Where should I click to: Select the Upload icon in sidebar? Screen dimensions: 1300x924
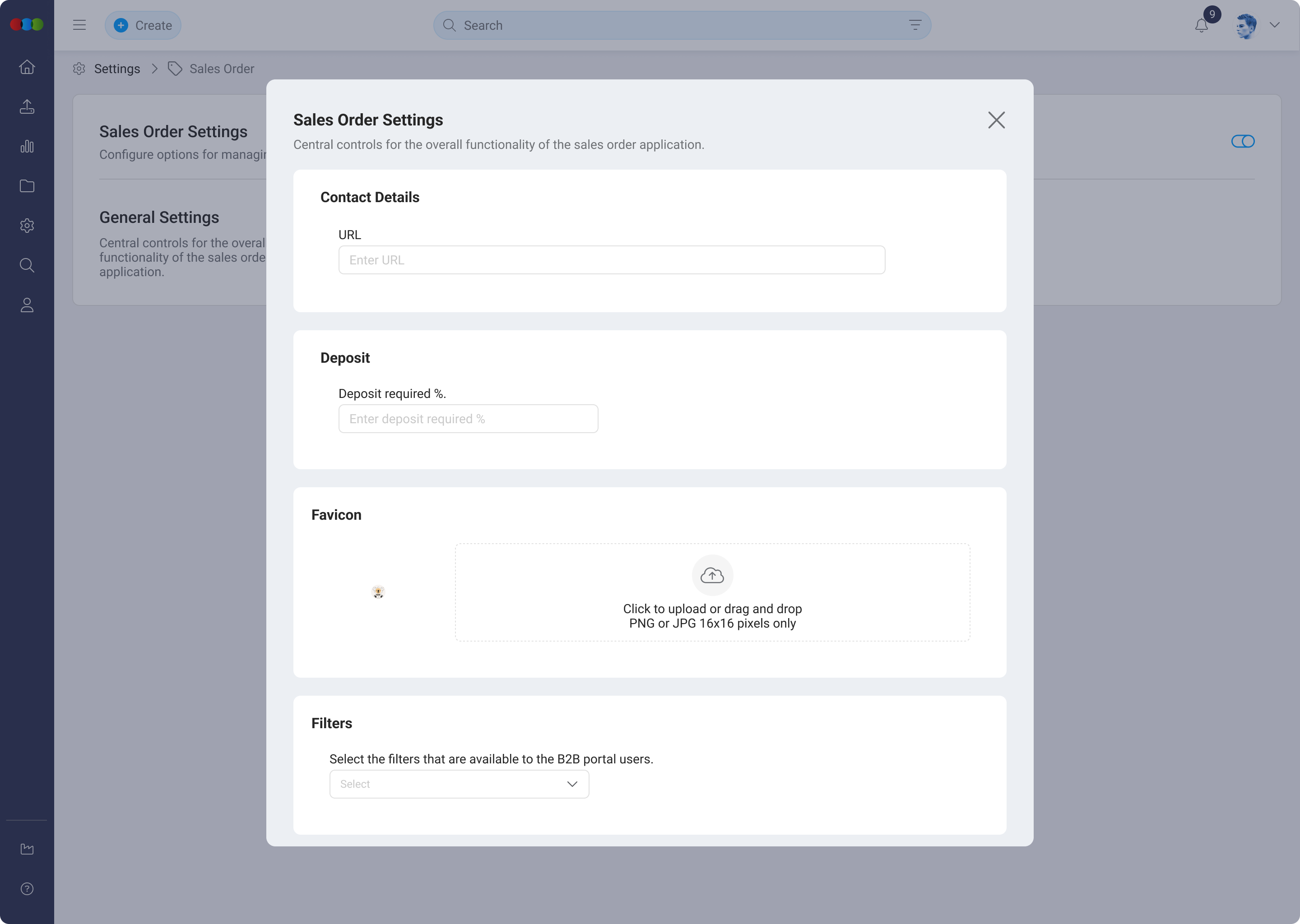coord(27,106)
